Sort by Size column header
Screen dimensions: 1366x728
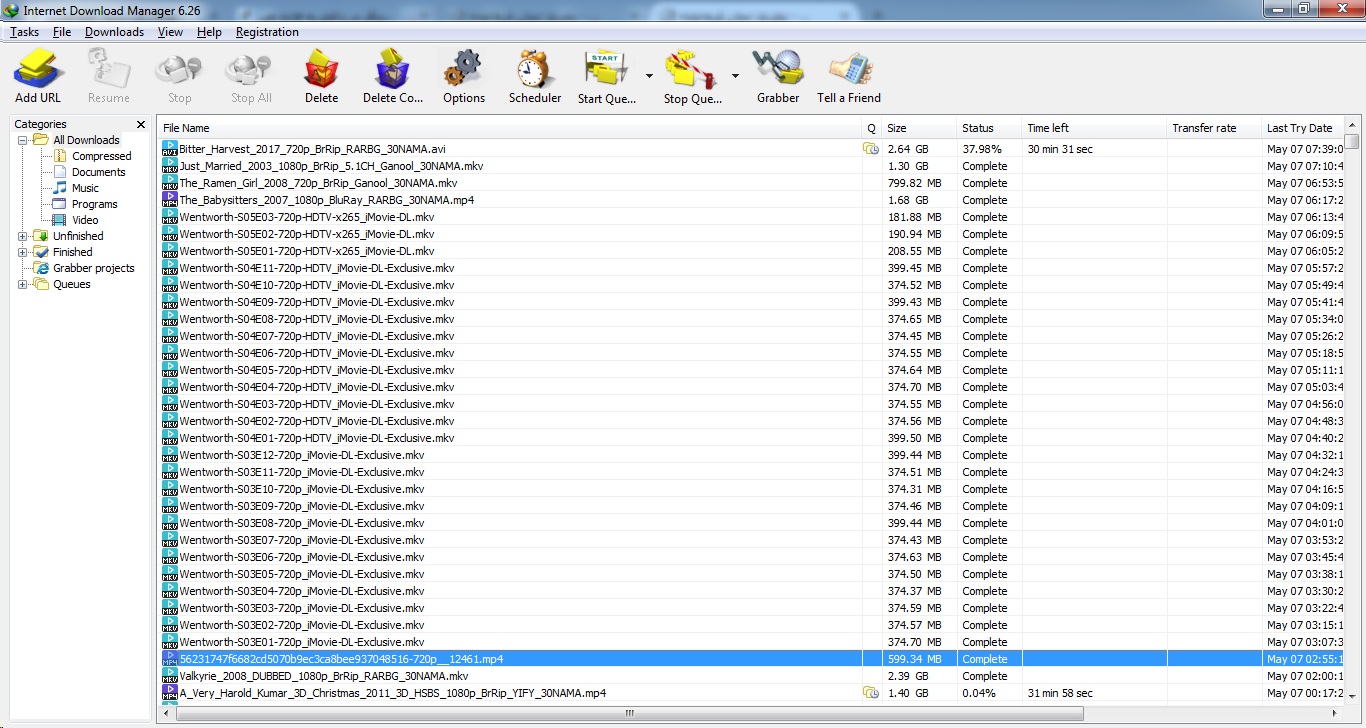coord(919,128)
